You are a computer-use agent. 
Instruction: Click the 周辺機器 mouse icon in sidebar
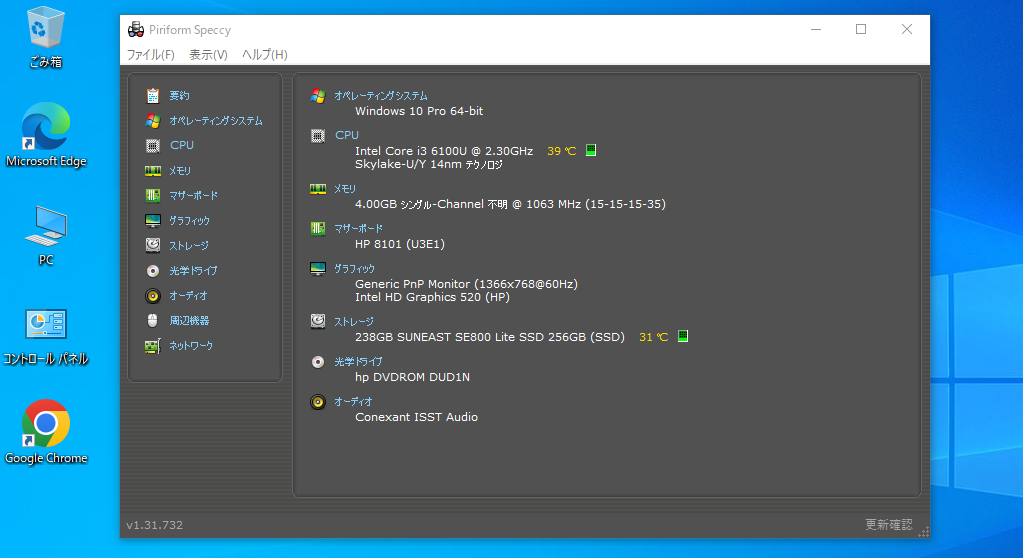[x=153, y=320]
